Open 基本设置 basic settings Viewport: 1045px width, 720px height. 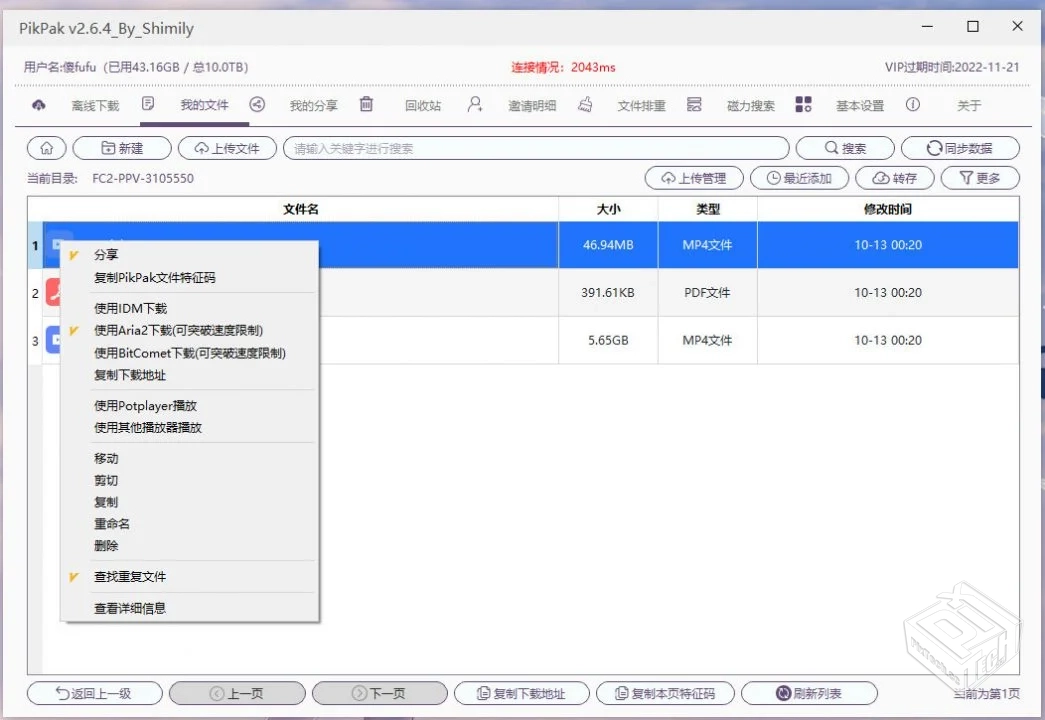(859, 104)
